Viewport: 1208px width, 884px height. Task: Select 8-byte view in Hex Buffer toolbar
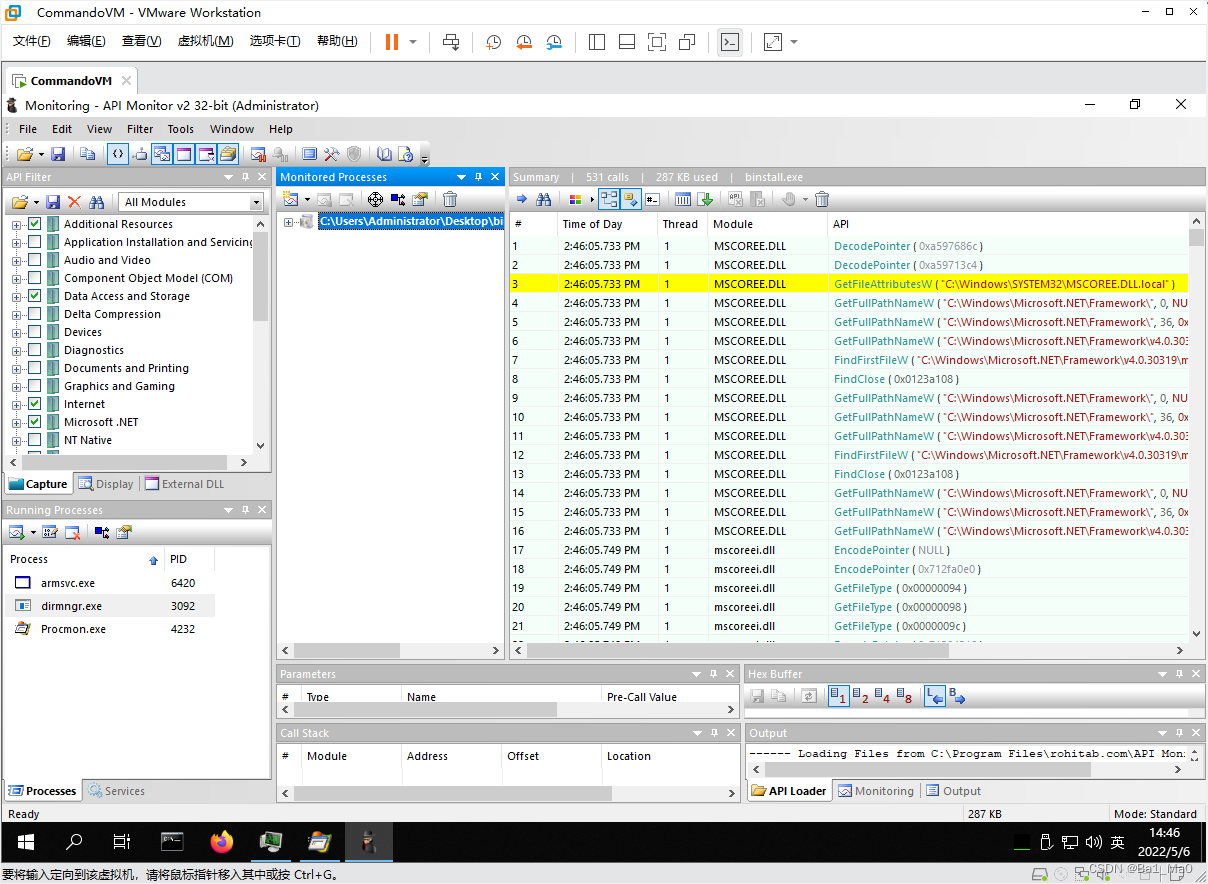click(x=905, y=696)
